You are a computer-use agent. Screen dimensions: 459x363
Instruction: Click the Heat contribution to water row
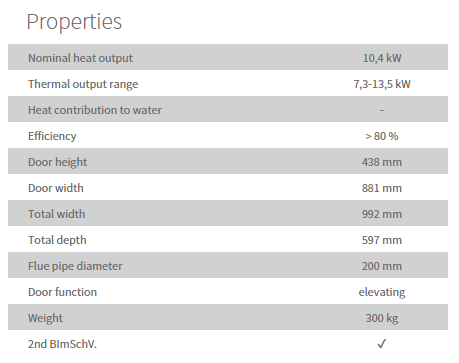pyautogui.click(x=228, y=109)
